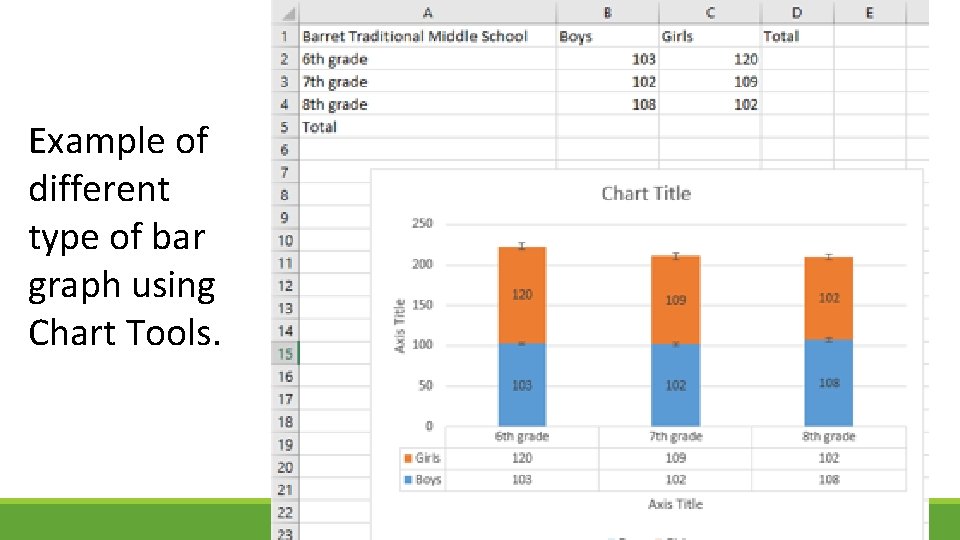The image size is (960, 540).
Task: Click data table value 108 in the Boys row
Action: pyautogui.click(x=828, y=480)
